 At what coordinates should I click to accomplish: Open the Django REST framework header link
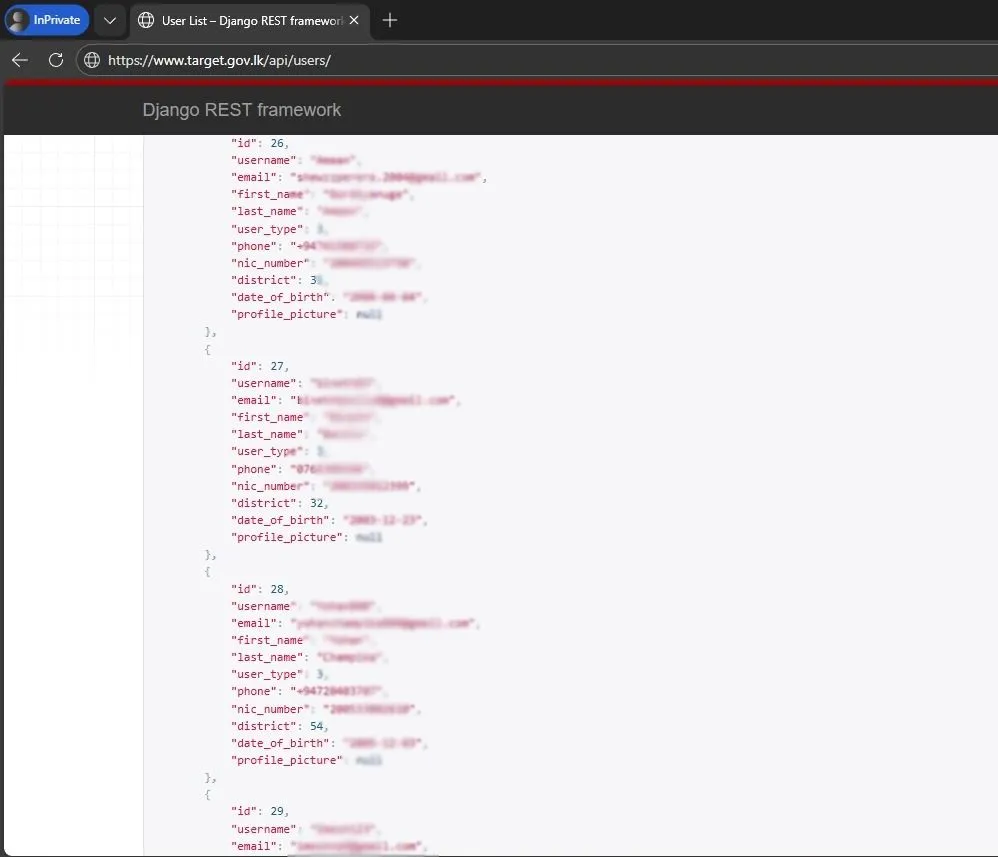241,110
